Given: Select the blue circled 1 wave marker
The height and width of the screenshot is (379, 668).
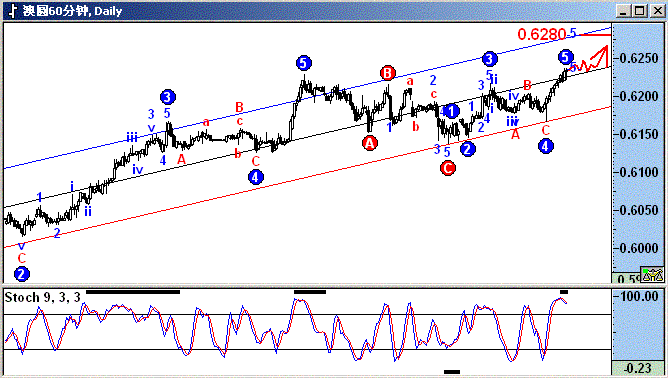Looking at the screenshot, I should point(452,112).
